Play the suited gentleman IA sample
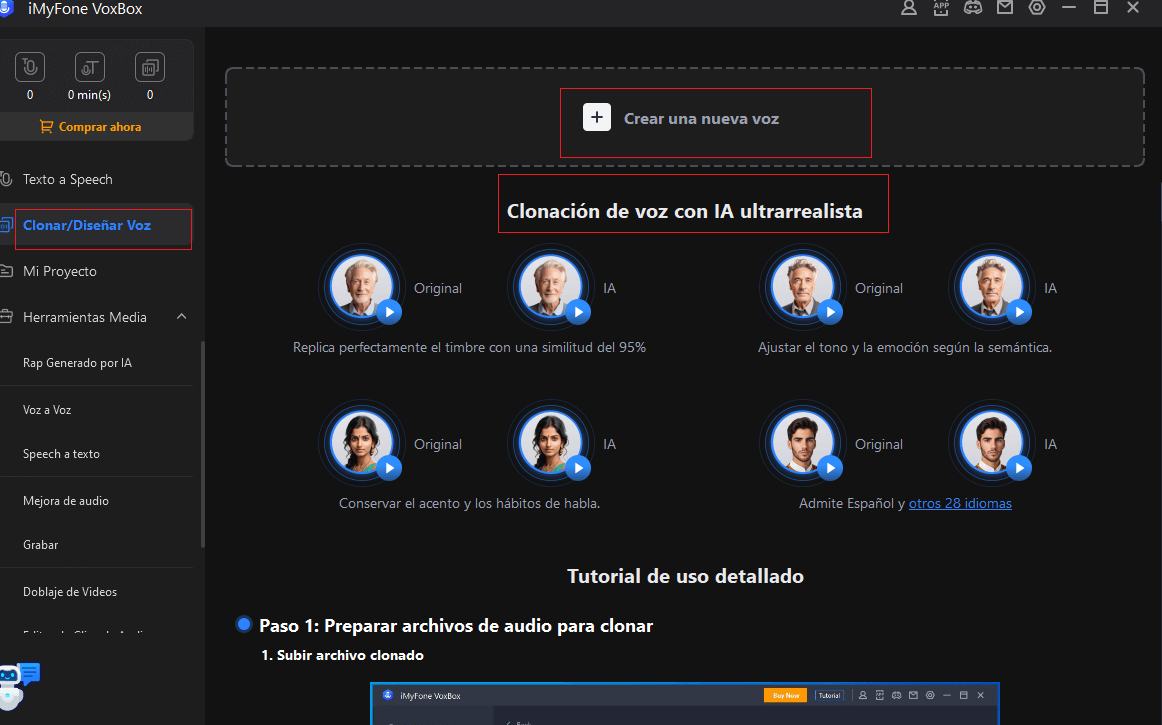This screenshot has width=1162, height=725. [x=1019, y=312]
